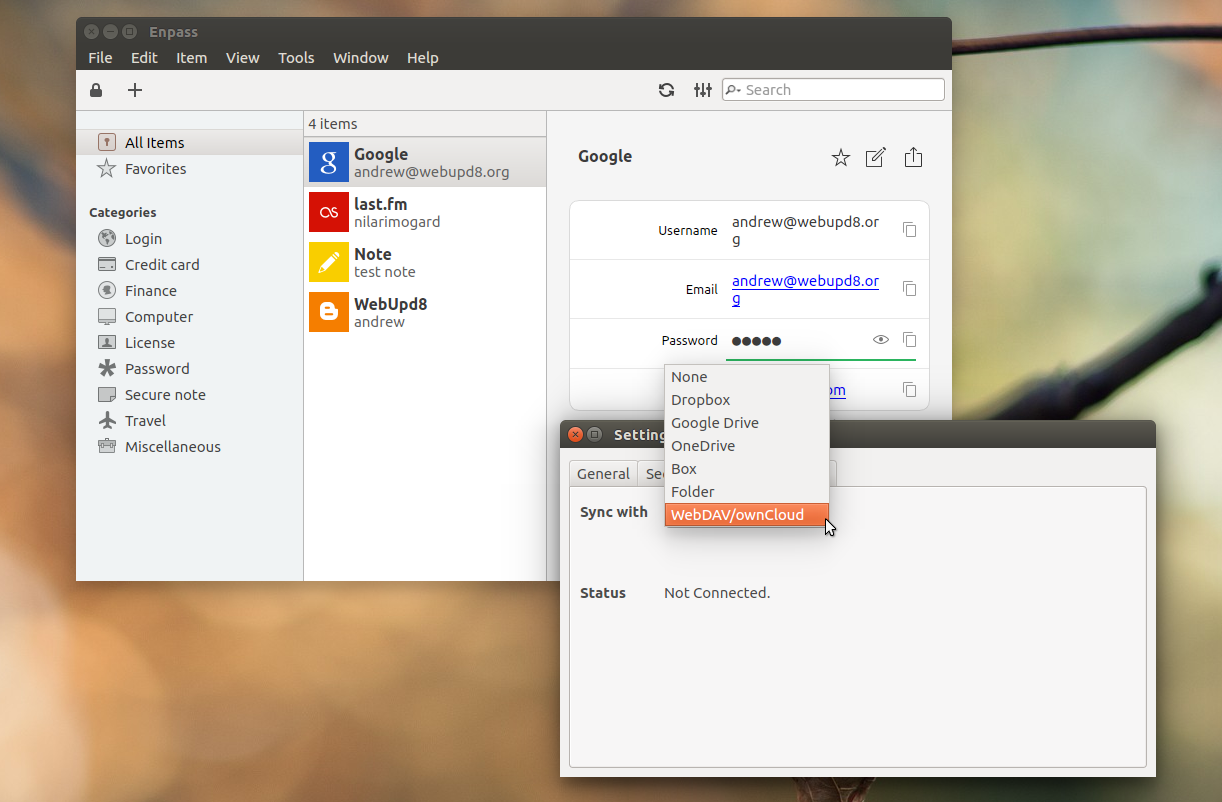
Task: Open the File menu
Action: pos(100,58)
